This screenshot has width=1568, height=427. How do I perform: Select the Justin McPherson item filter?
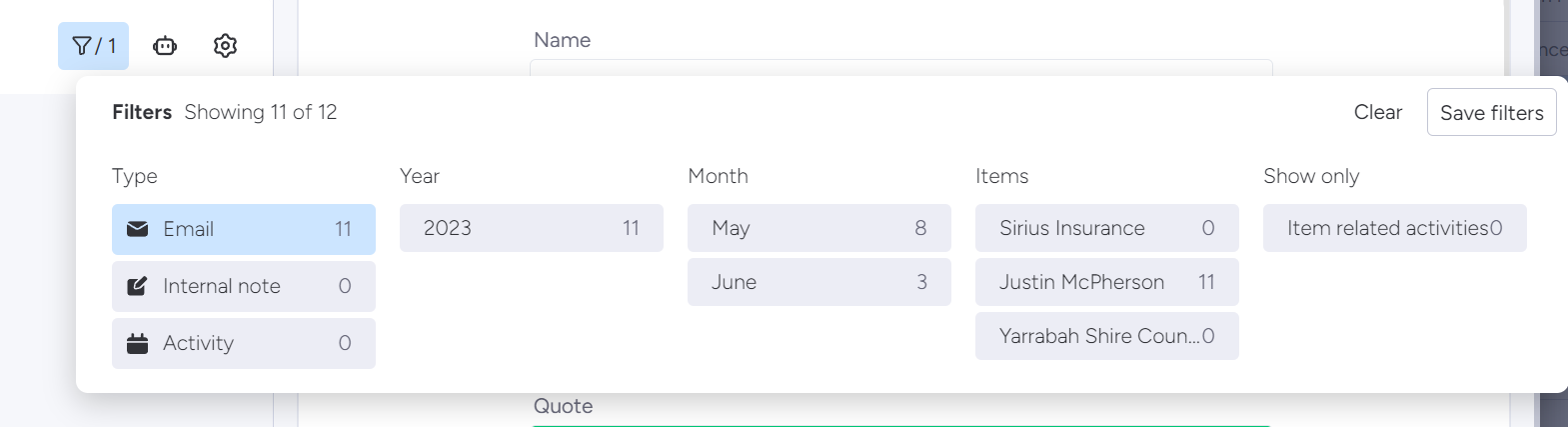pos(1106,282)
